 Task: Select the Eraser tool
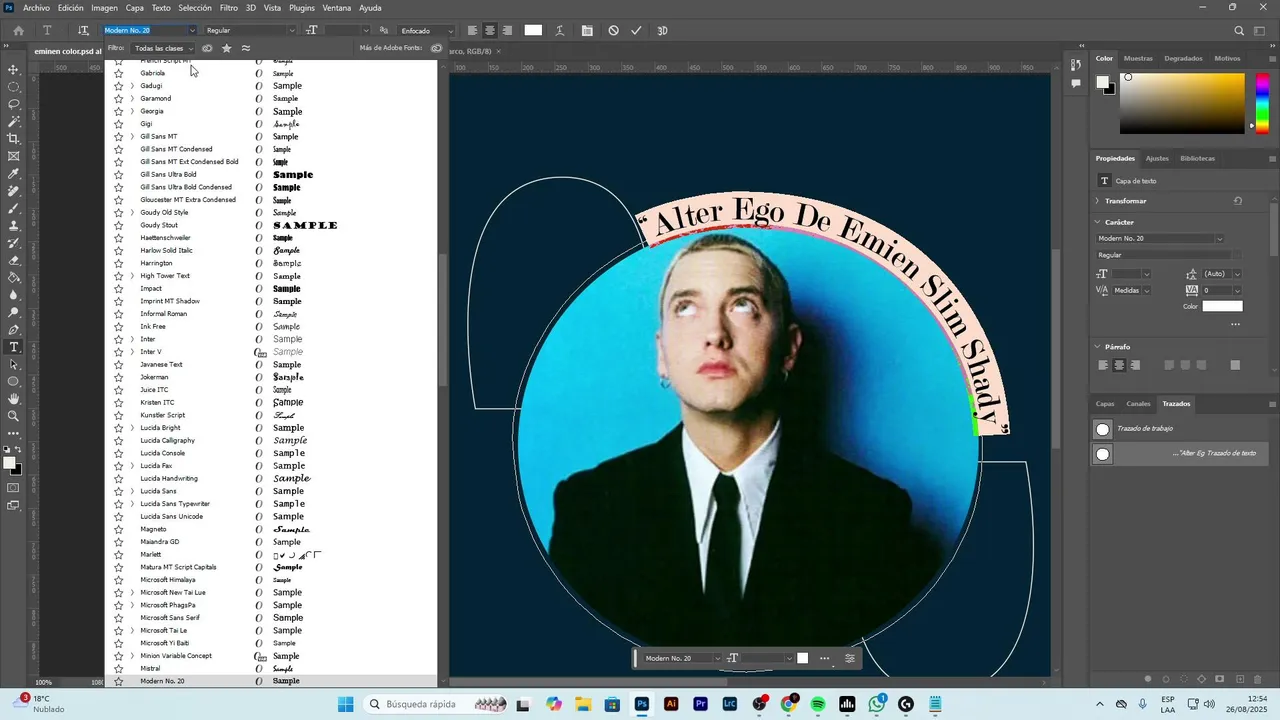(14, 260)
